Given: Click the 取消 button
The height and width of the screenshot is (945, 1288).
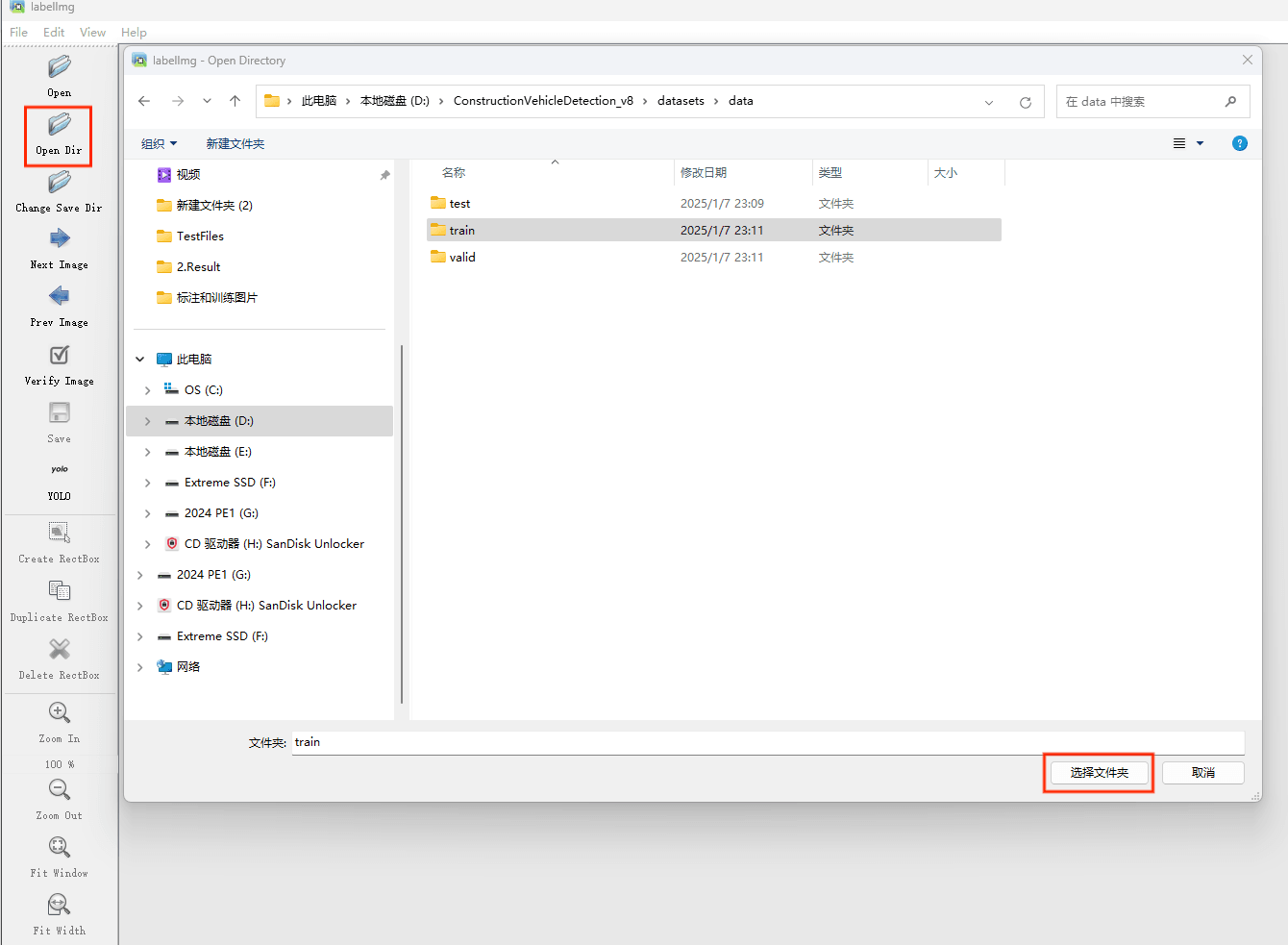Looking at the screenshot, I should 1202,773.
